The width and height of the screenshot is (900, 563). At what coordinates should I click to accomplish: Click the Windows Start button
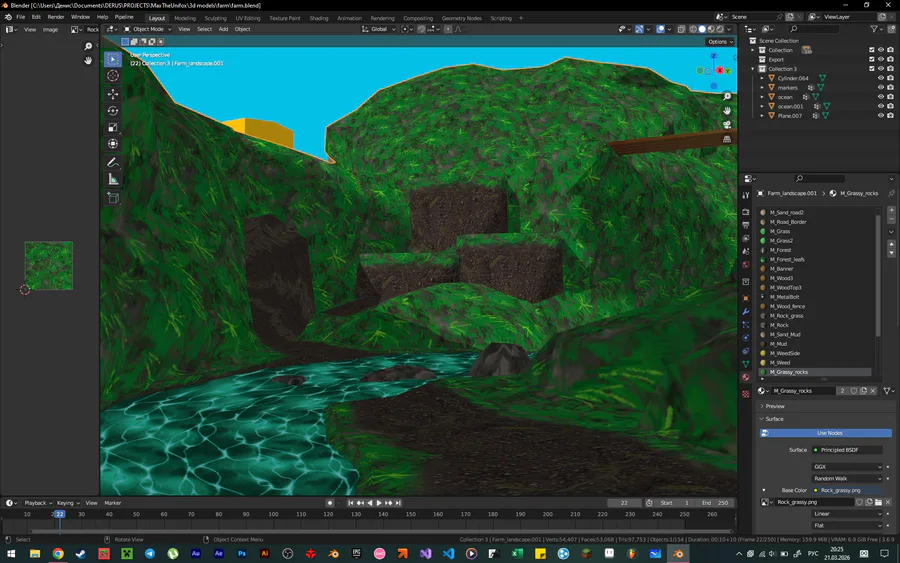coord(11,554)
